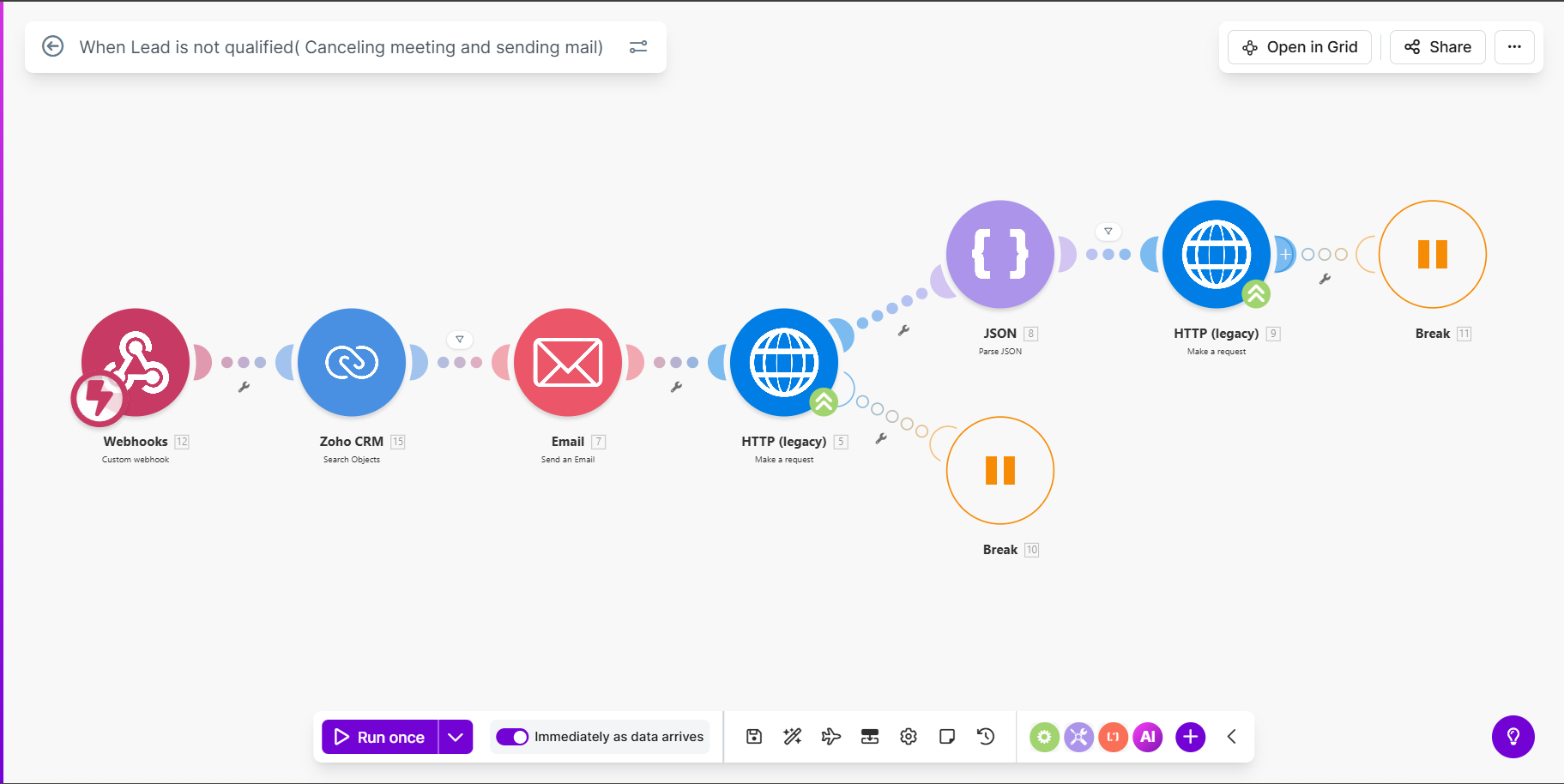1564x784 pixels.
Task: Click the Immediately as data arrives schedule label
Action: [x=619, y=737]
